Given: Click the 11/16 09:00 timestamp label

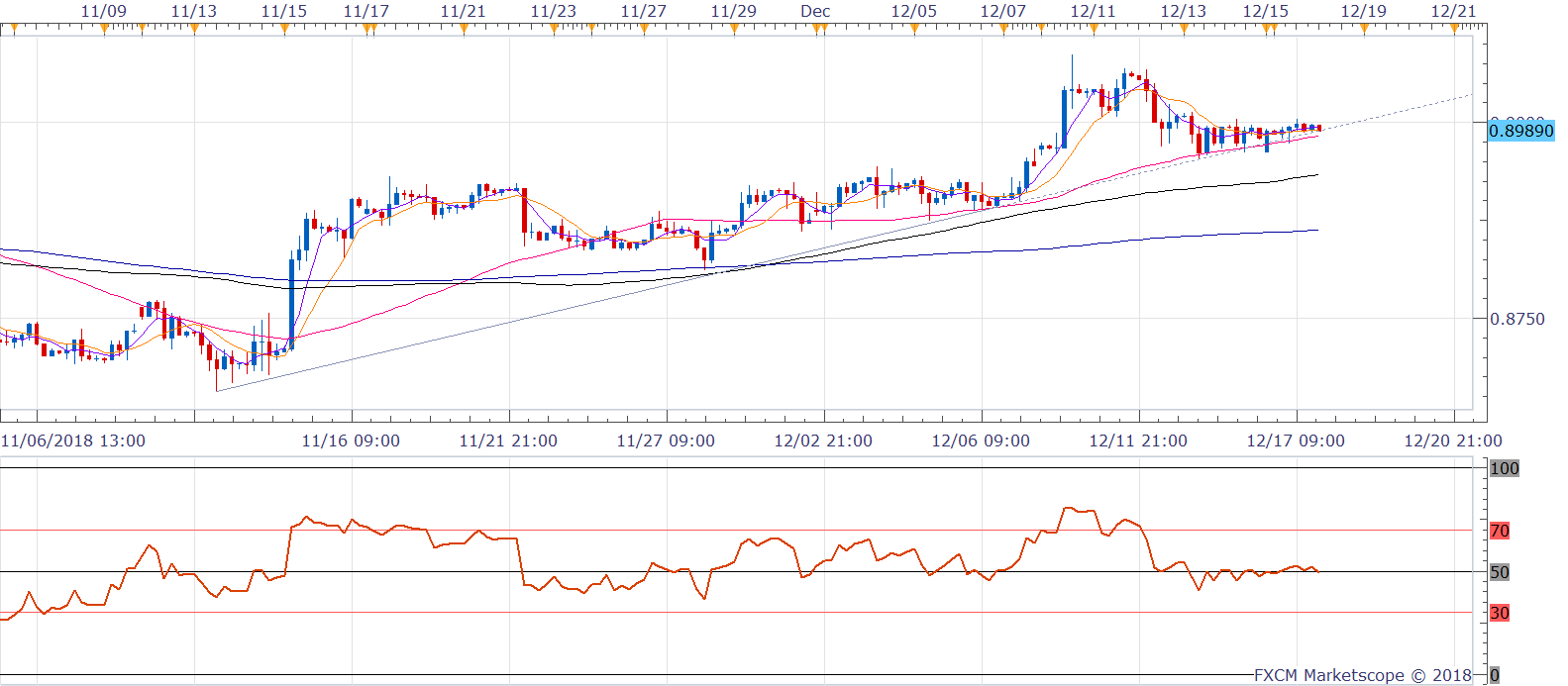Looking at the screenshot, I should [x=351, y=441].
